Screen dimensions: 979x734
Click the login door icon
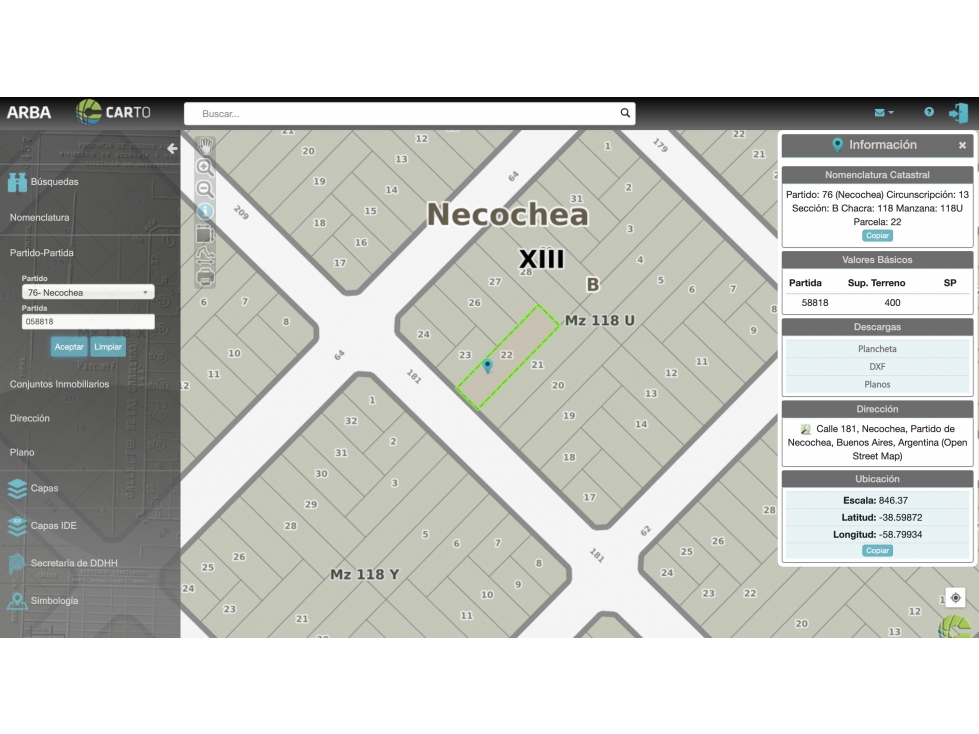pyautogui.click(x=958, y=113)
